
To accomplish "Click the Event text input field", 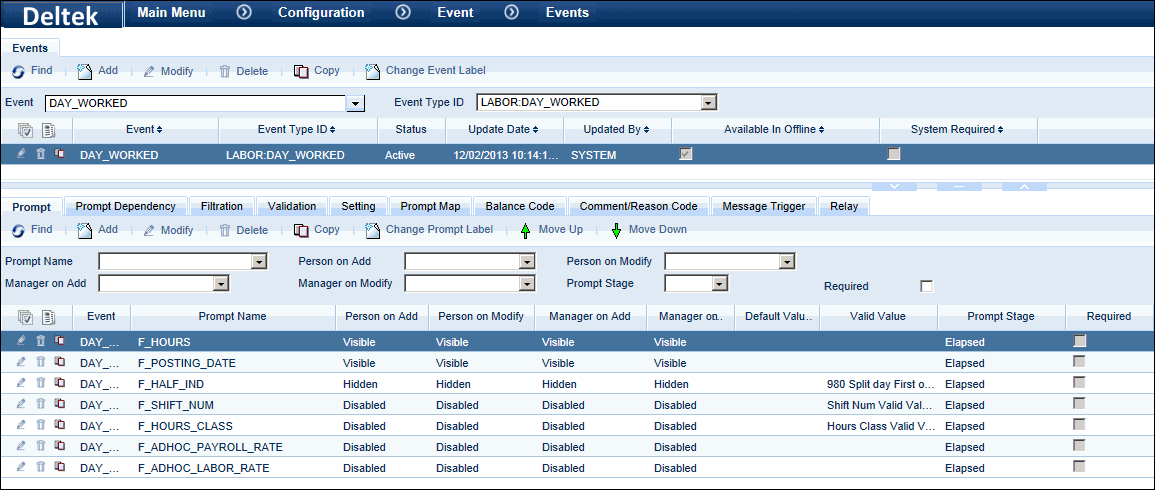I will (x=195, y=103).
